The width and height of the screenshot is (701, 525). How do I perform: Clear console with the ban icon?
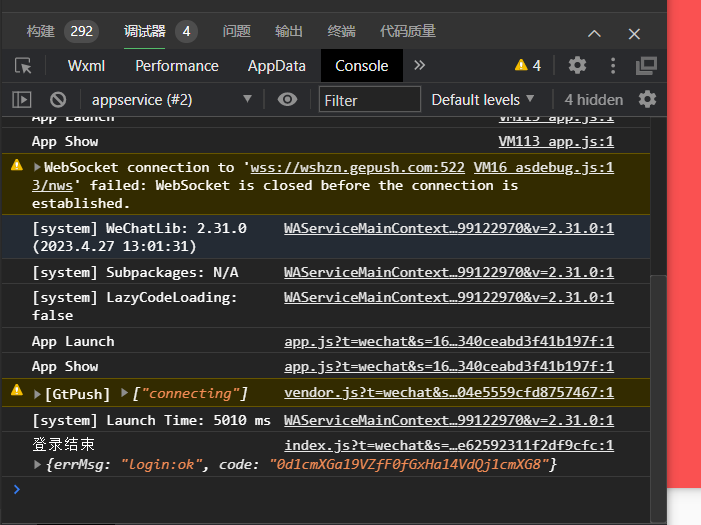pos(58,99)
